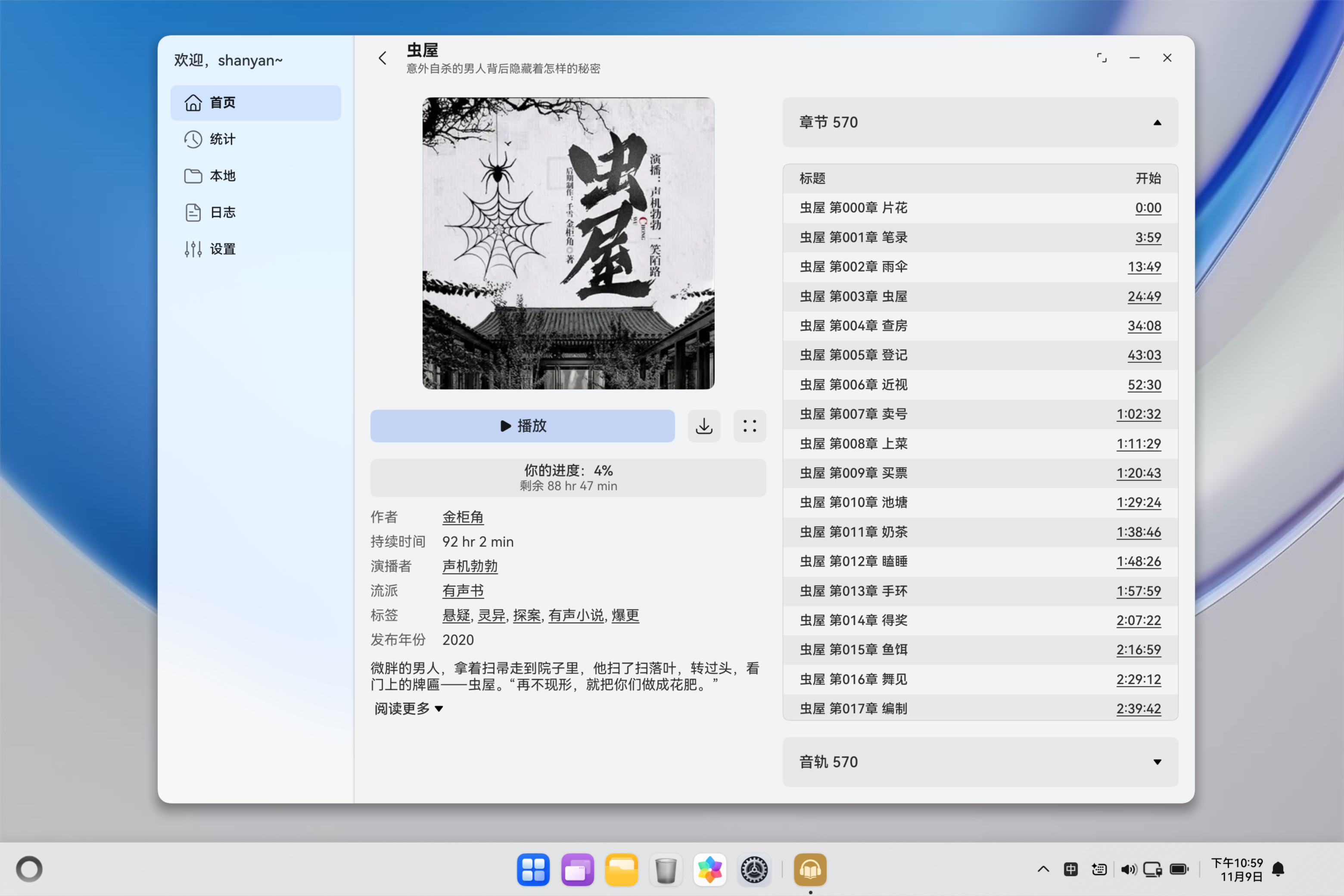
Task: Click the home icon beside 首页
Action: pyautogui.click(x=193, y=103)
